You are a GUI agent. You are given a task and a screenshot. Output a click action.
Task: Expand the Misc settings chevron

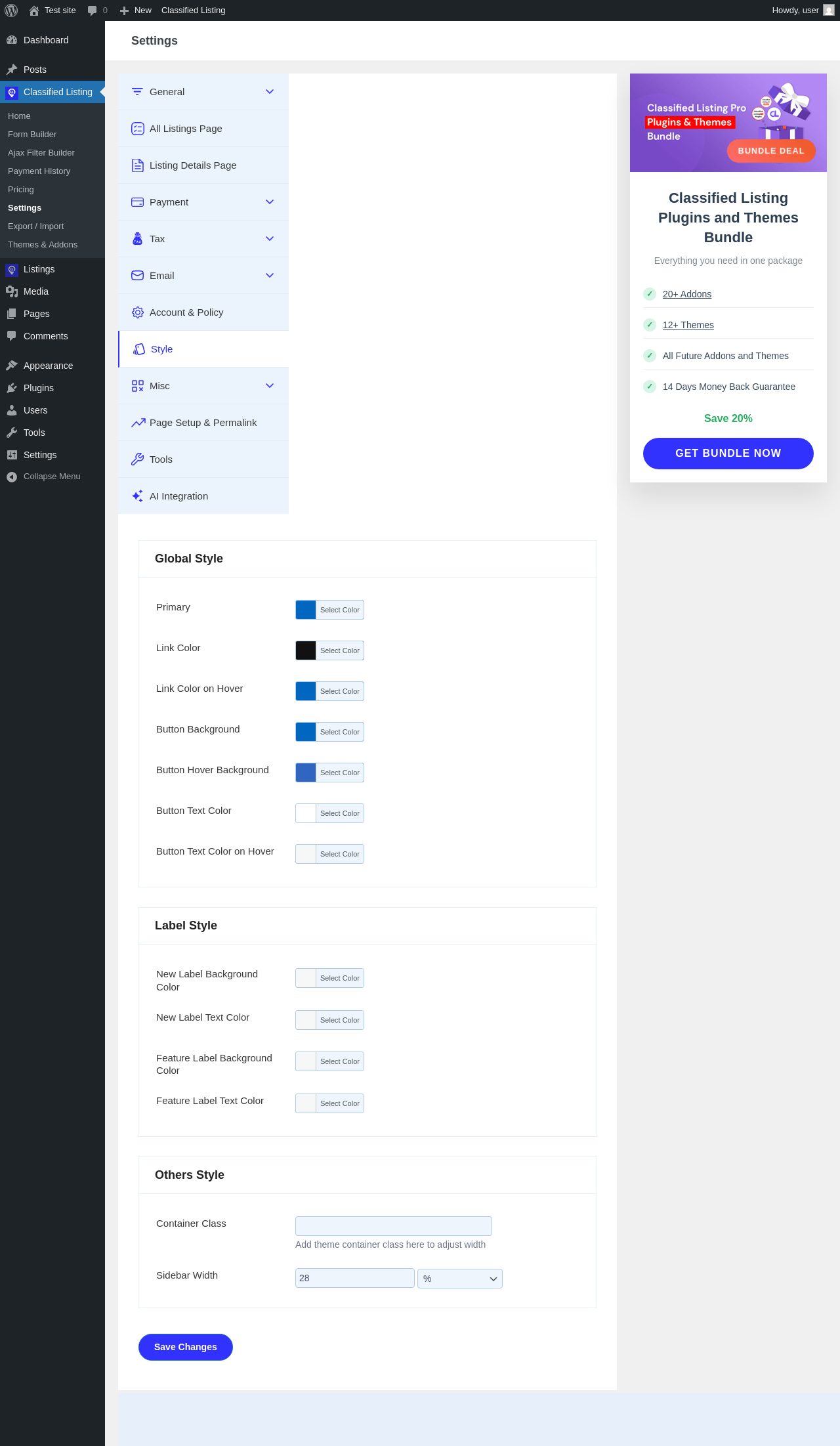click(x=270, y=386)
